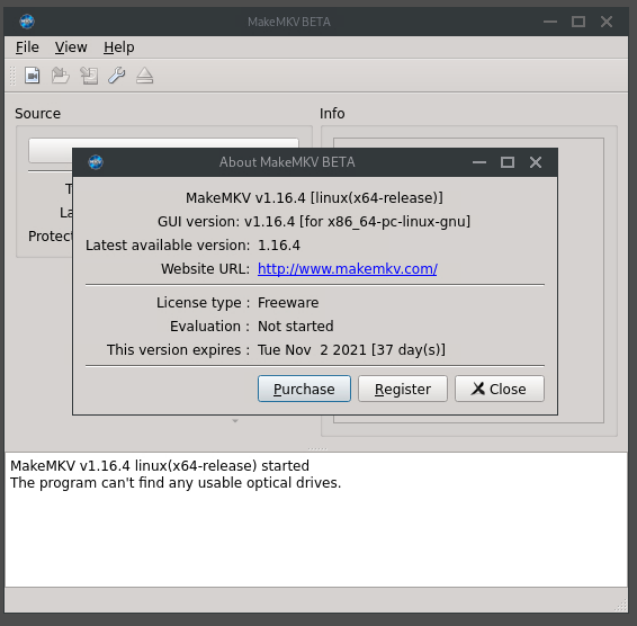
Task: Close the main MakeMKV BETA window
Action: (607, 22)
